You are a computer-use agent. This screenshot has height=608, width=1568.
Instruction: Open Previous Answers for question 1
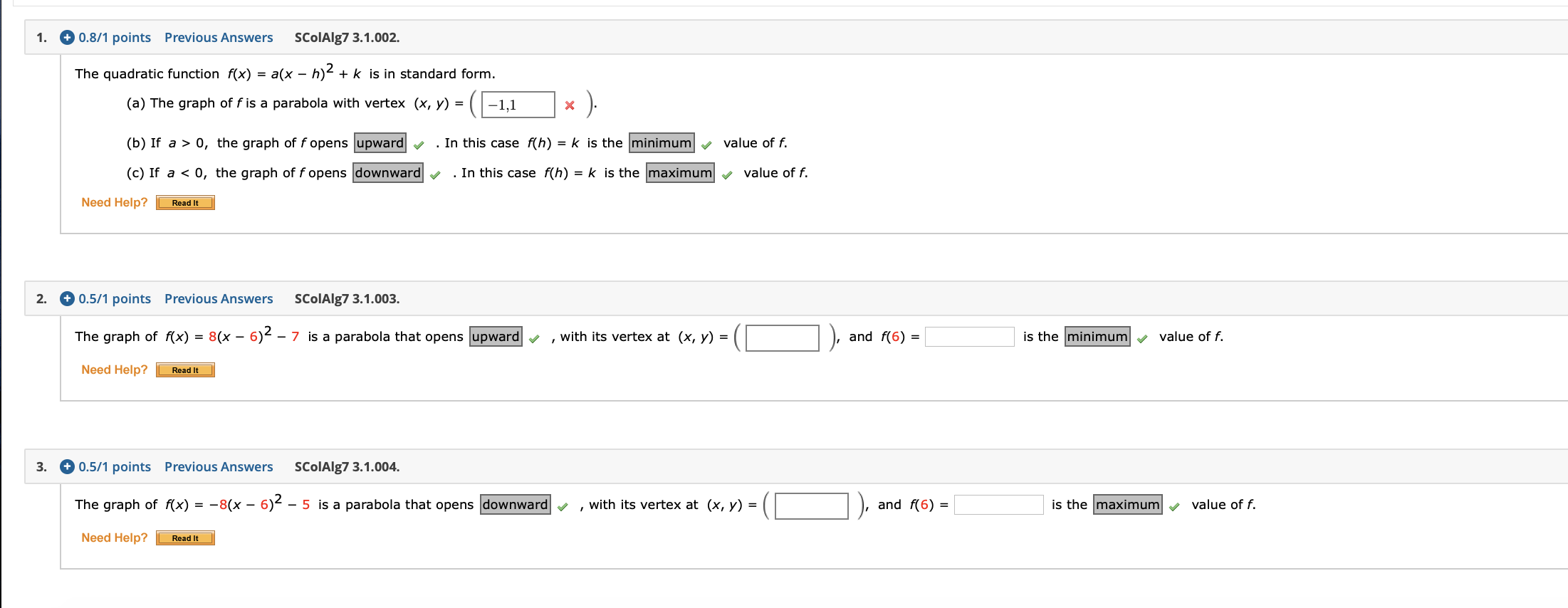219,38
